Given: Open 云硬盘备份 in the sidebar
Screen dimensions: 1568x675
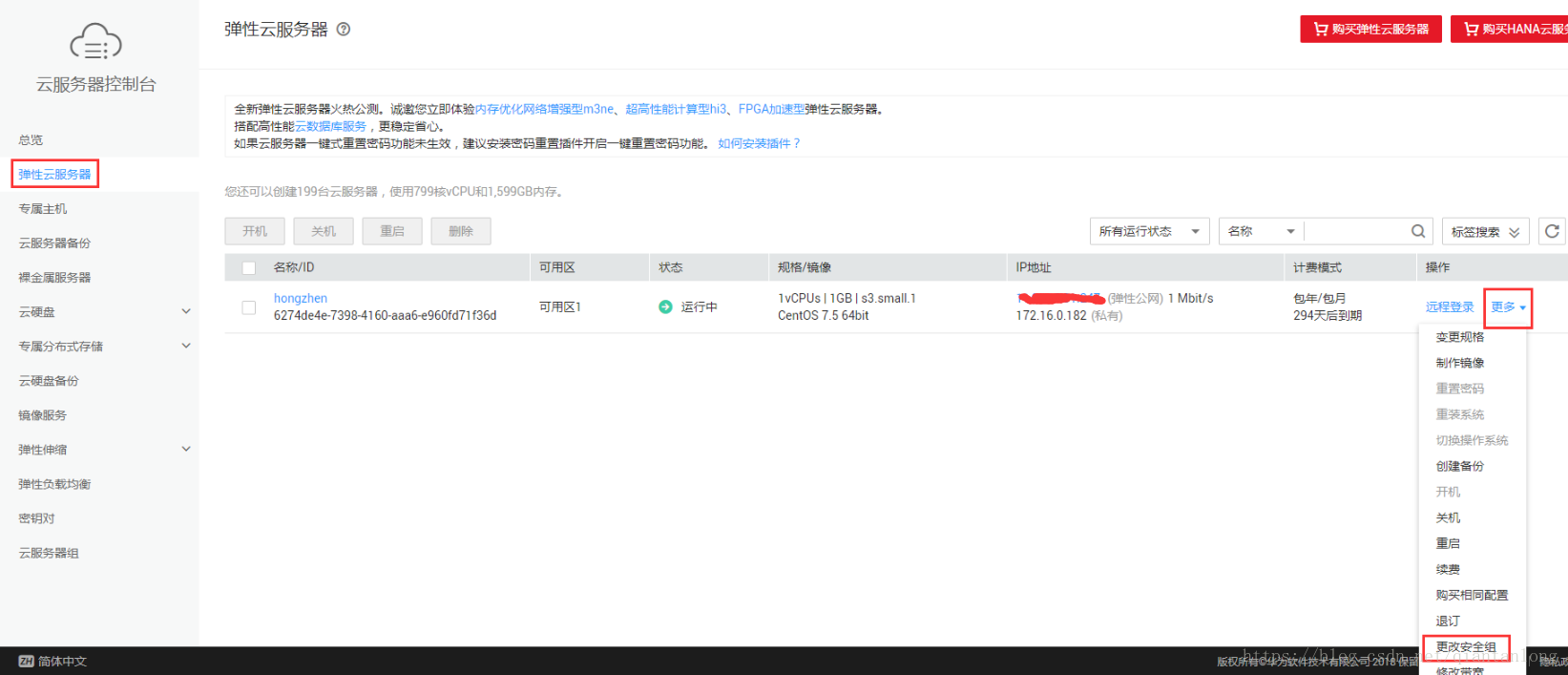Looking at the screenshot, I should coord(49,380).
